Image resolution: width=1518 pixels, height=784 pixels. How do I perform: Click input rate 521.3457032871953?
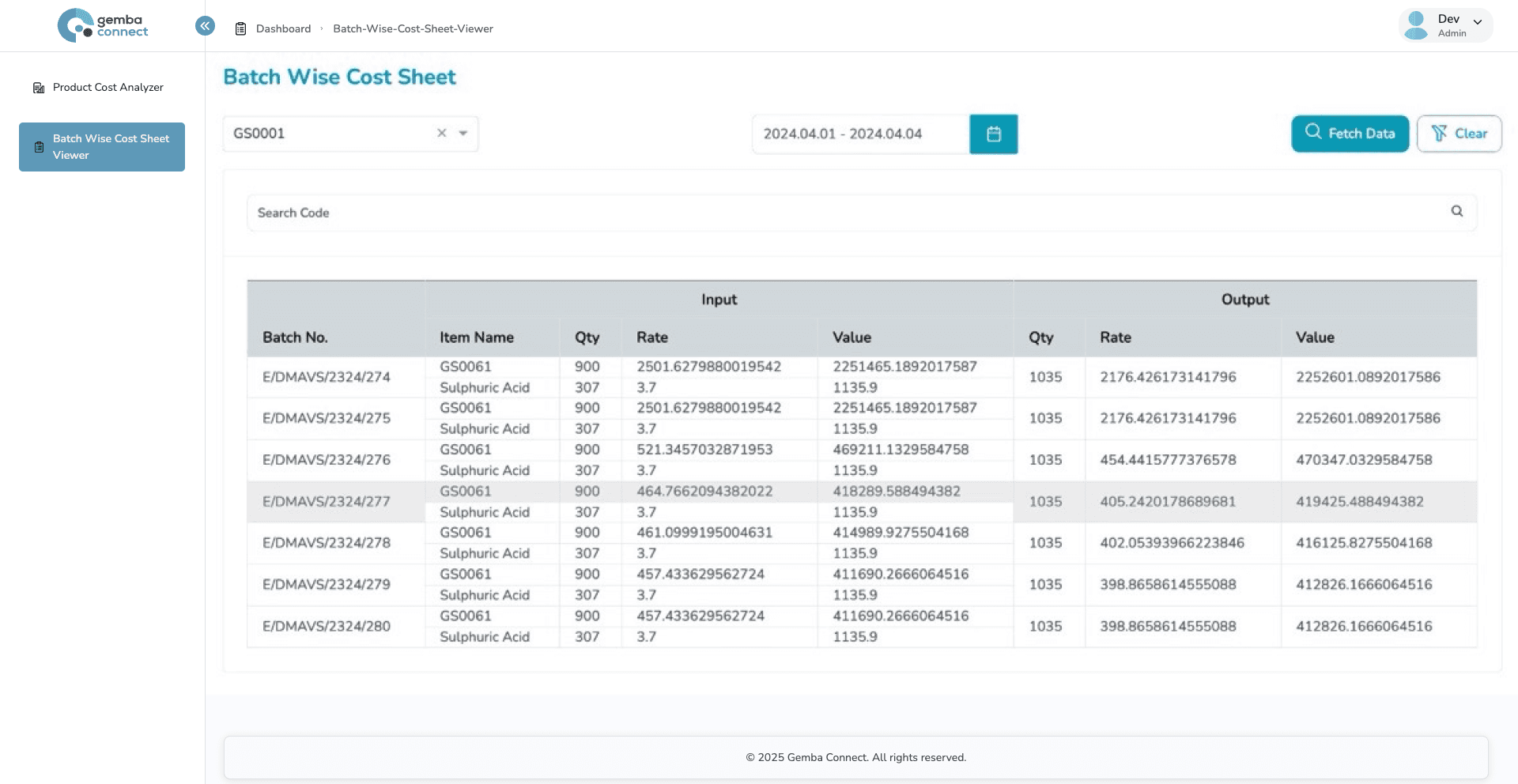click(x=704, y=450)
